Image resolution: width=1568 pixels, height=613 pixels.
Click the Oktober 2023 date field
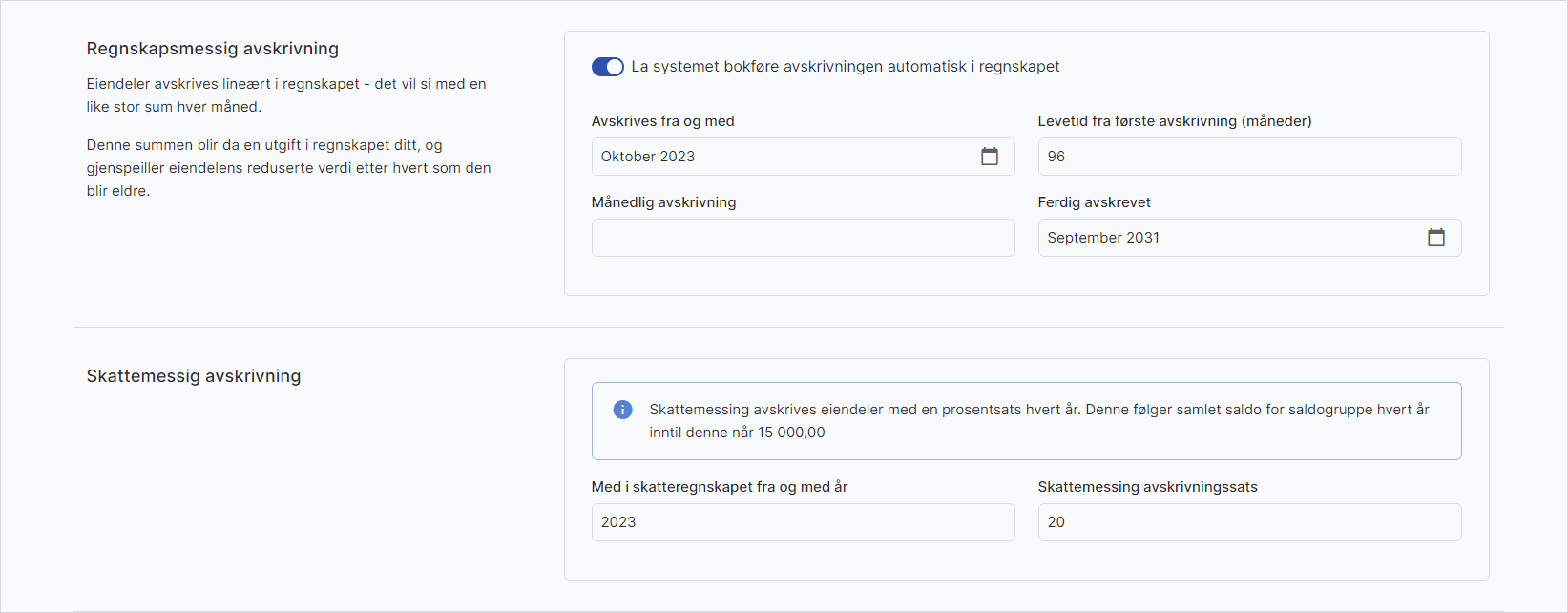point(783,157)
